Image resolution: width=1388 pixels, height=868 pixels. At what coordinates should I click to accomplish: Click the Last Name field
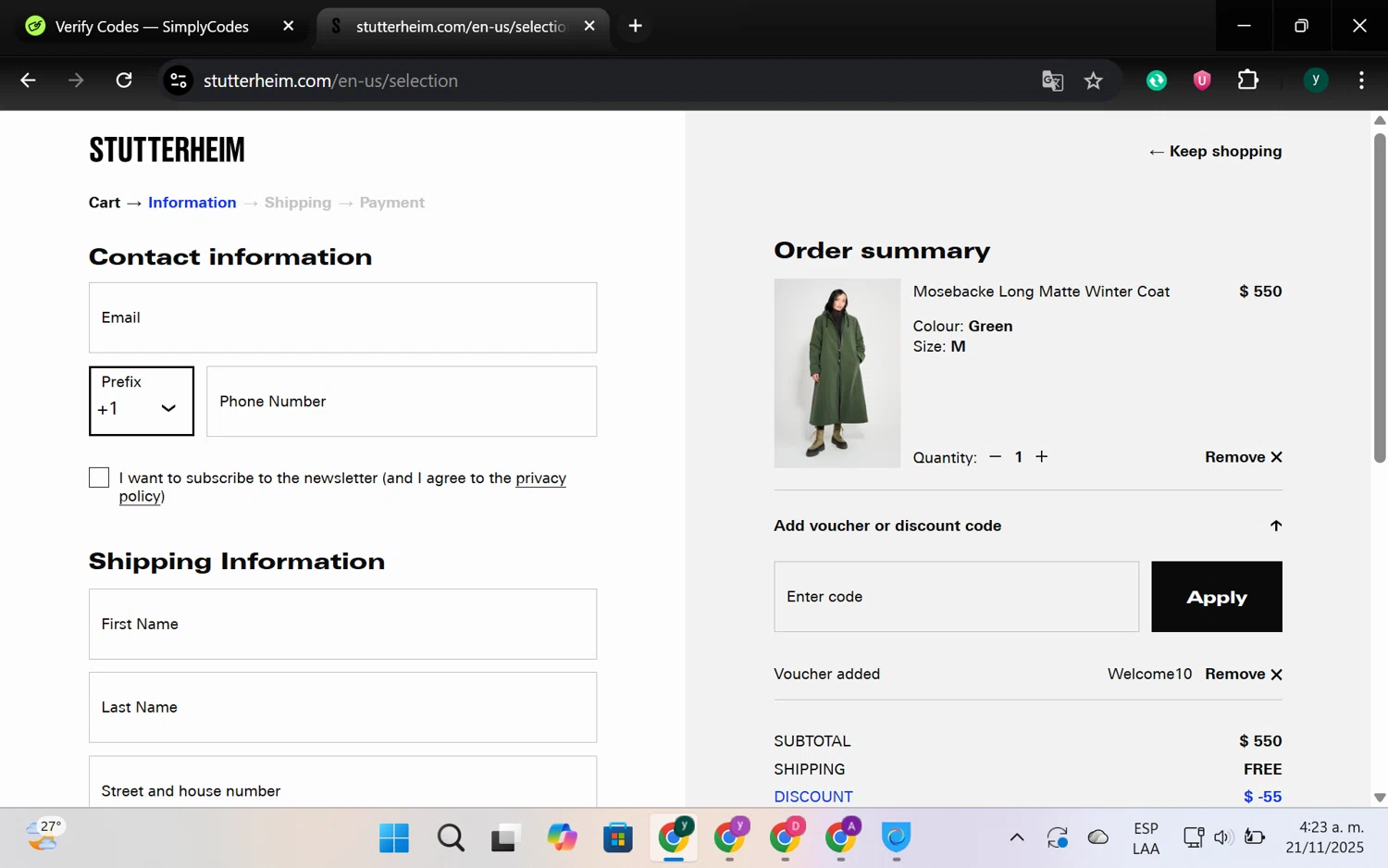342,707
